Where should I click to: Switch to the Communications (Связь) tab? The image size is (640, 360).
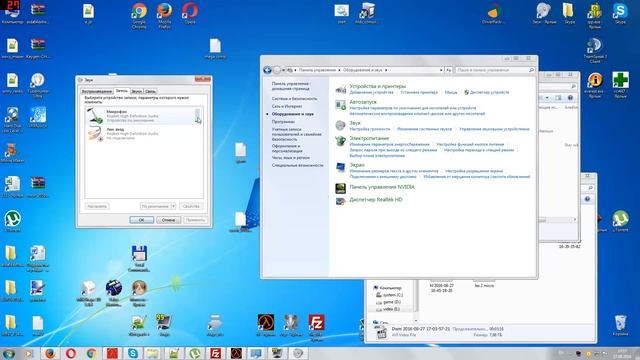pyautogui.click(x=150, y=91)
